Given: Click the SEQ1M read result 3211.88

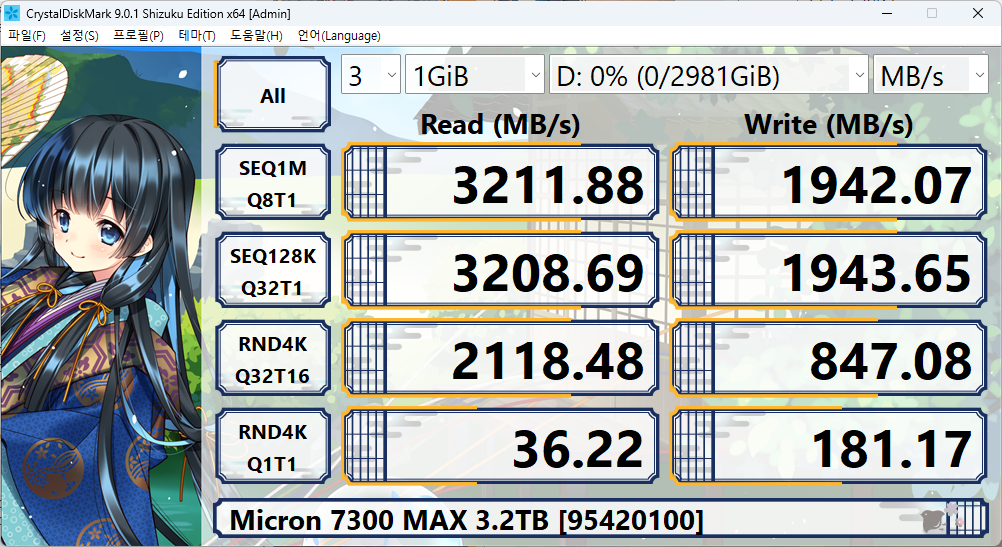Looking at the screenshot, I should (x=500, y=185).
